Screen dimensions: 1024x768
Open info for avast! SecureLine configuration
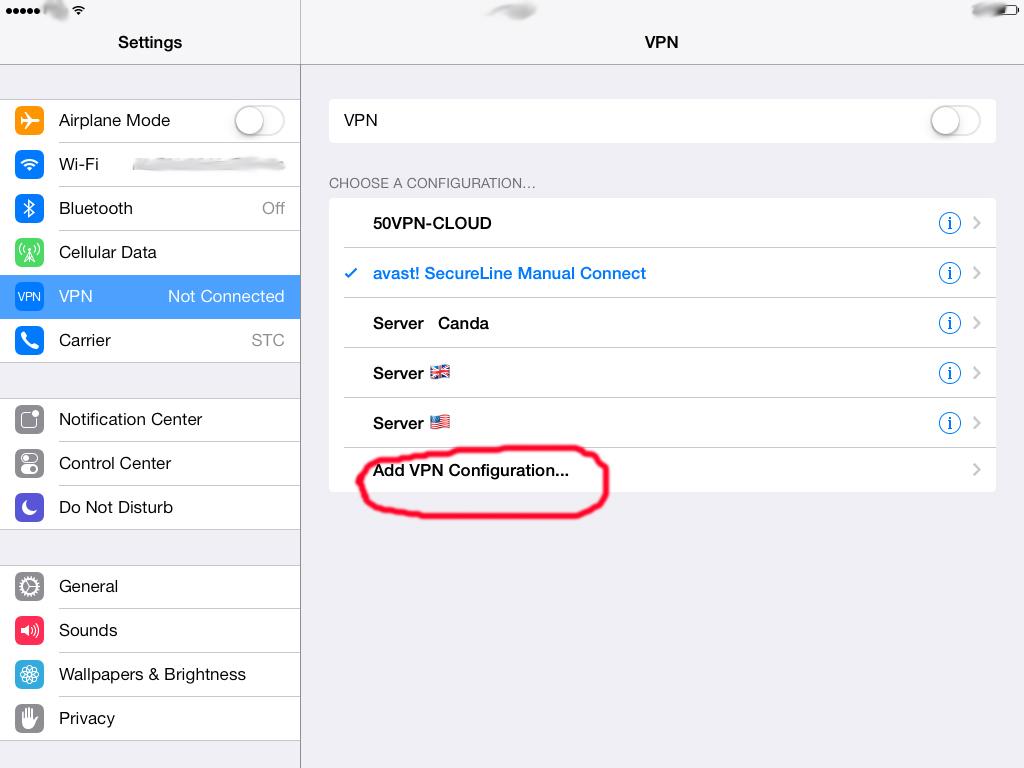click(949, 273)
